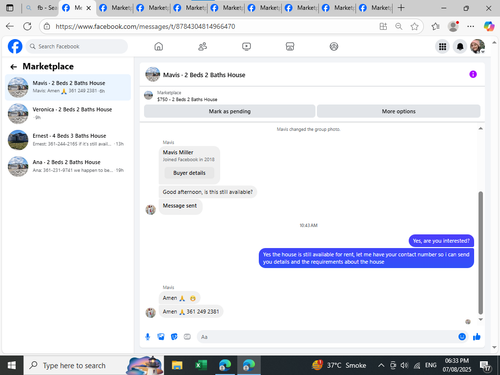Open the Ana - 2 Beds 2 Baths House chat

tap(68, 166)
